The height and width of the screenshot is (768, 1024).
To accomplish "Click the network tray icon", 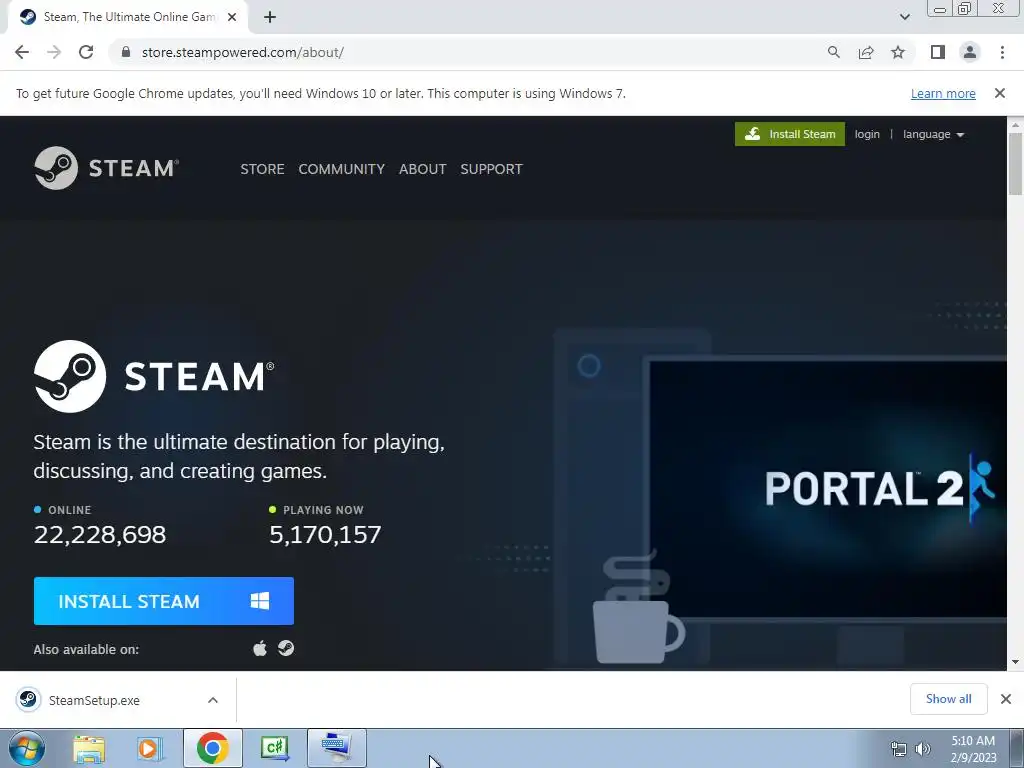I will tap(899, 749).
